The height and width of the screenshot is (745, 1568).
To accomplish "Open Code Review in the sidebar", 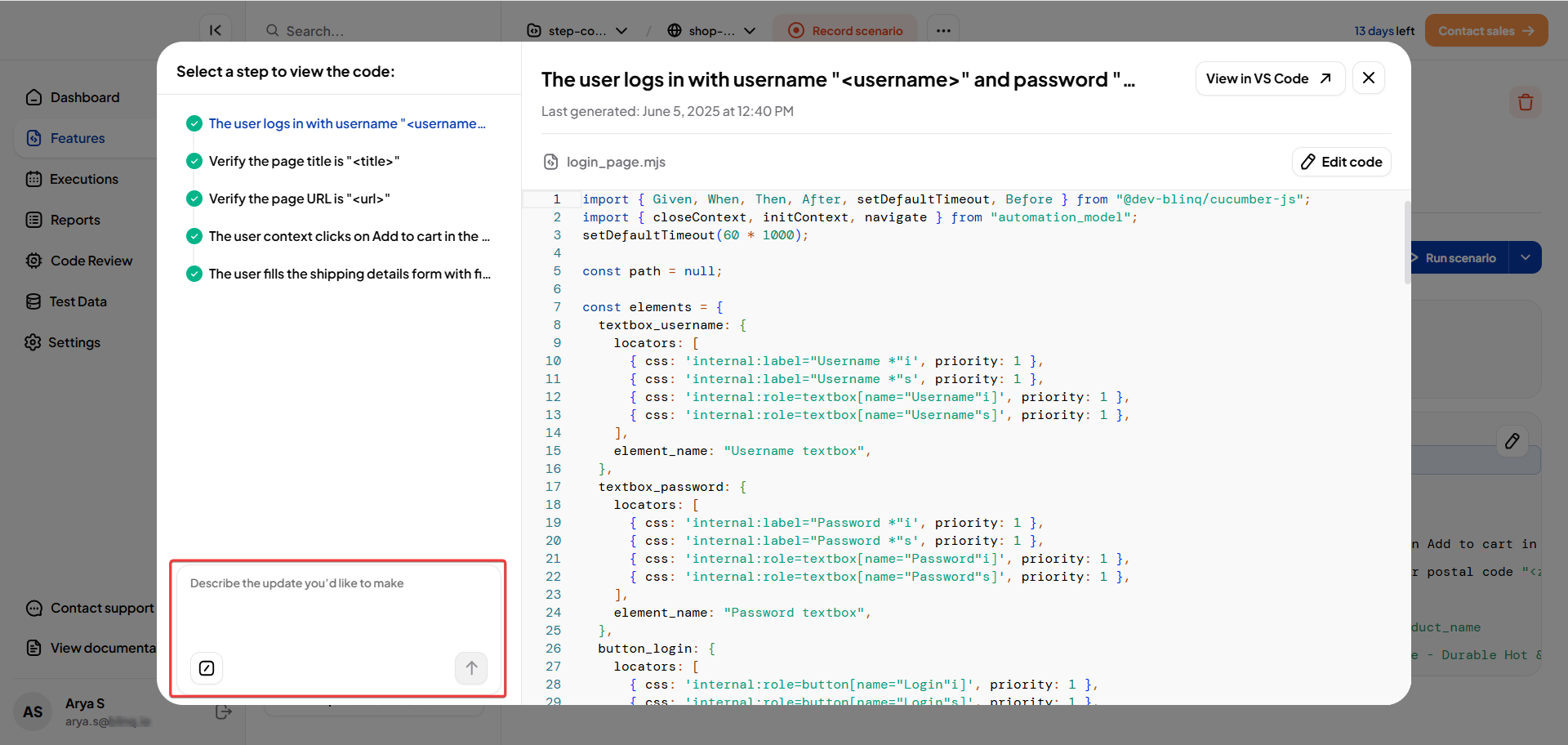I will (x=91, y=261).
